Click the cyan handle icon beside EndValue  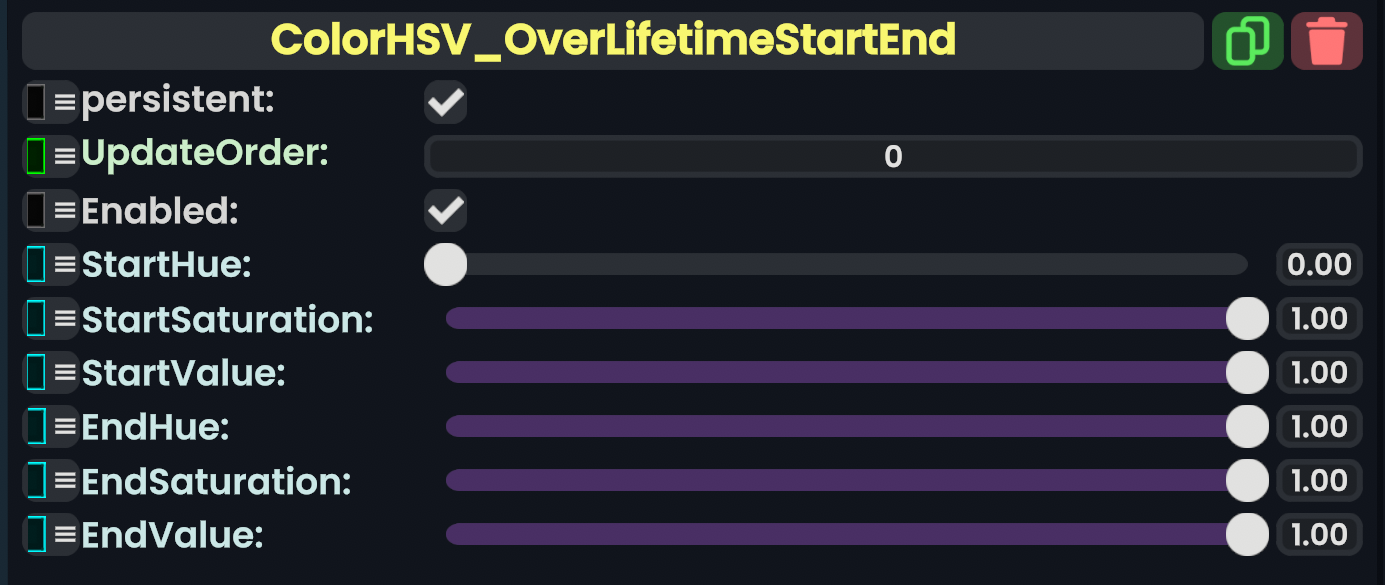coord(37,534)
